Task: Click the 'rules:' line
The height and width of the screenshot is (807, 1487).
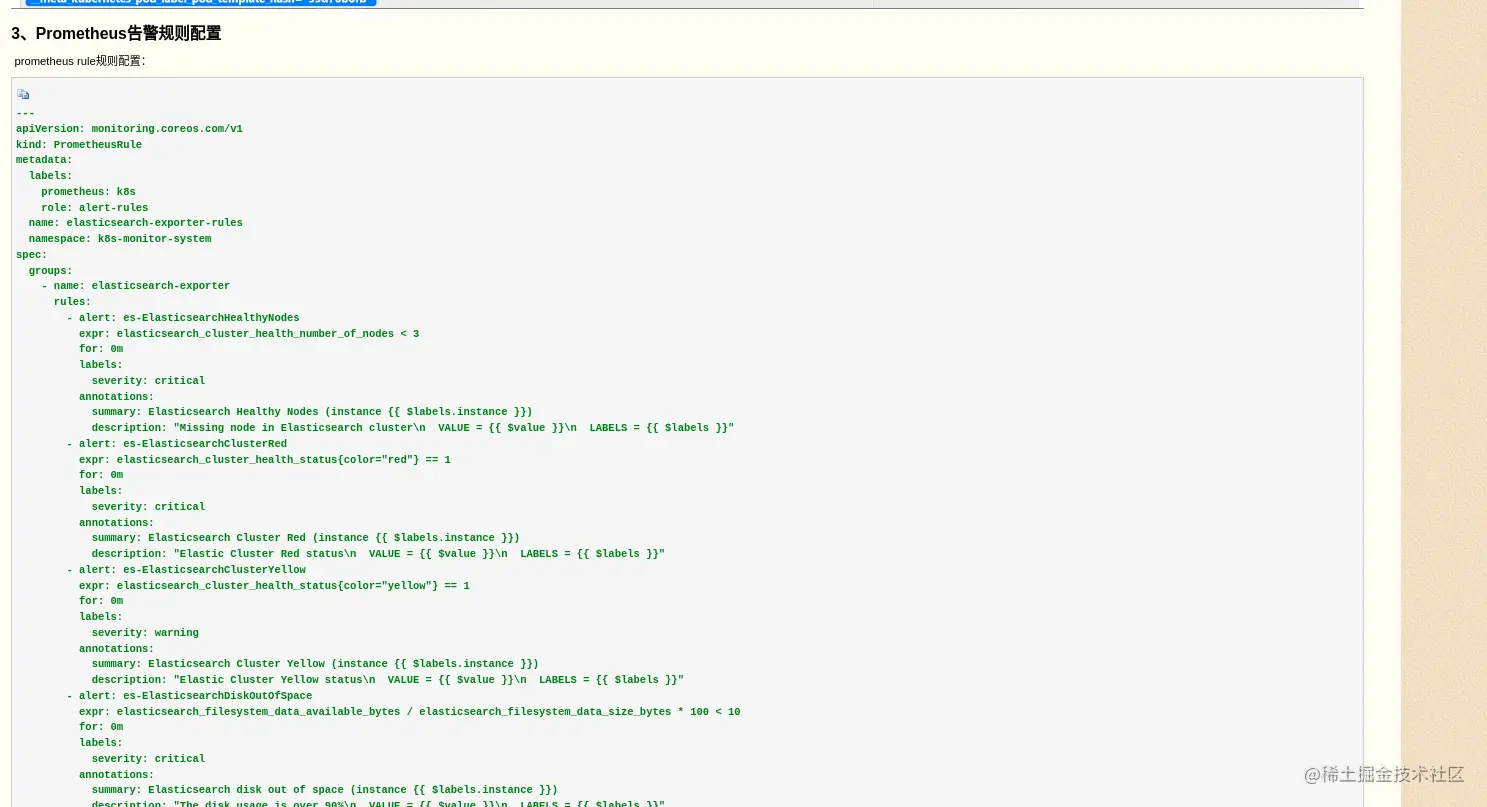Action: click(x=72, y=302)
